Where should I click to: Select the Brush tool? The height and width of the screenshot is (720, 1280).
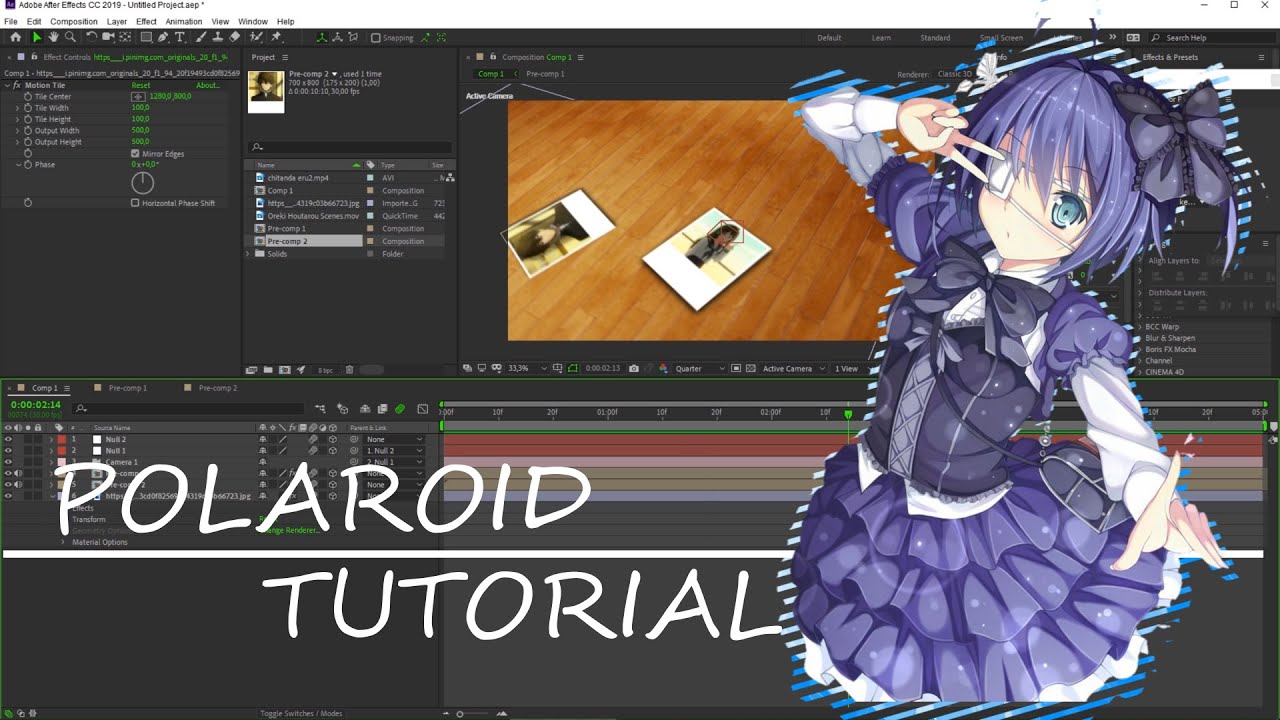[201, 37]
